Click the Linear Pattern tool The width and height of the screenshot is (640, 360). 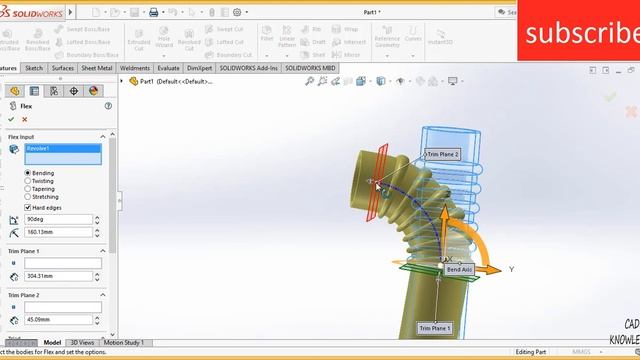tap(287, 36)
